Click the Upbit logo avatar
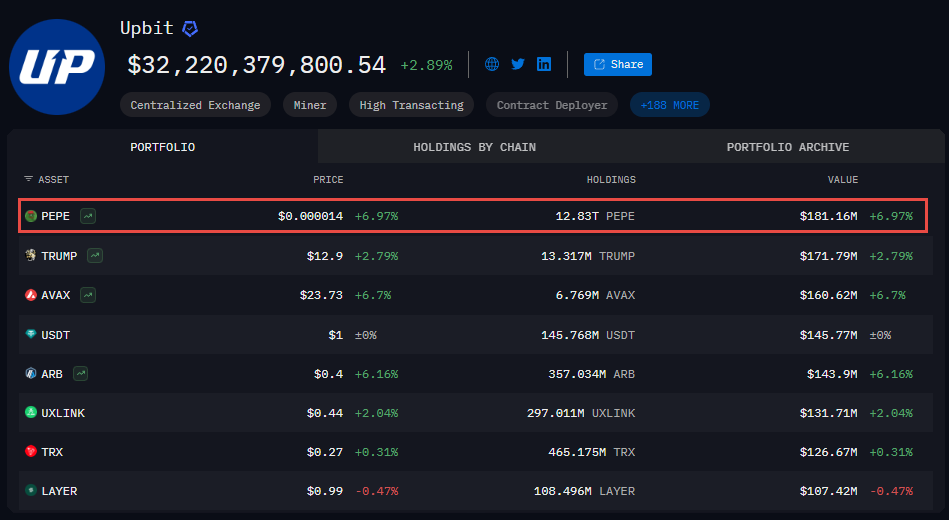Image resolution: width=949 pixels, height=520 pixels. tap(57, 67)
